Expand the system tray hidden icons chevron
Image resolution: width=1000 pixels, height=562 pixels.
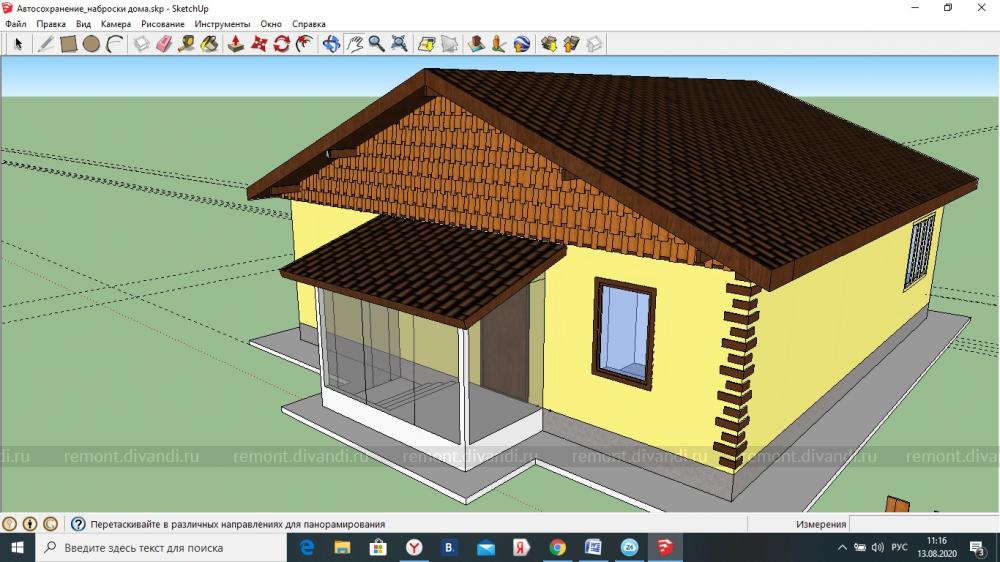[x=842, y=548]
